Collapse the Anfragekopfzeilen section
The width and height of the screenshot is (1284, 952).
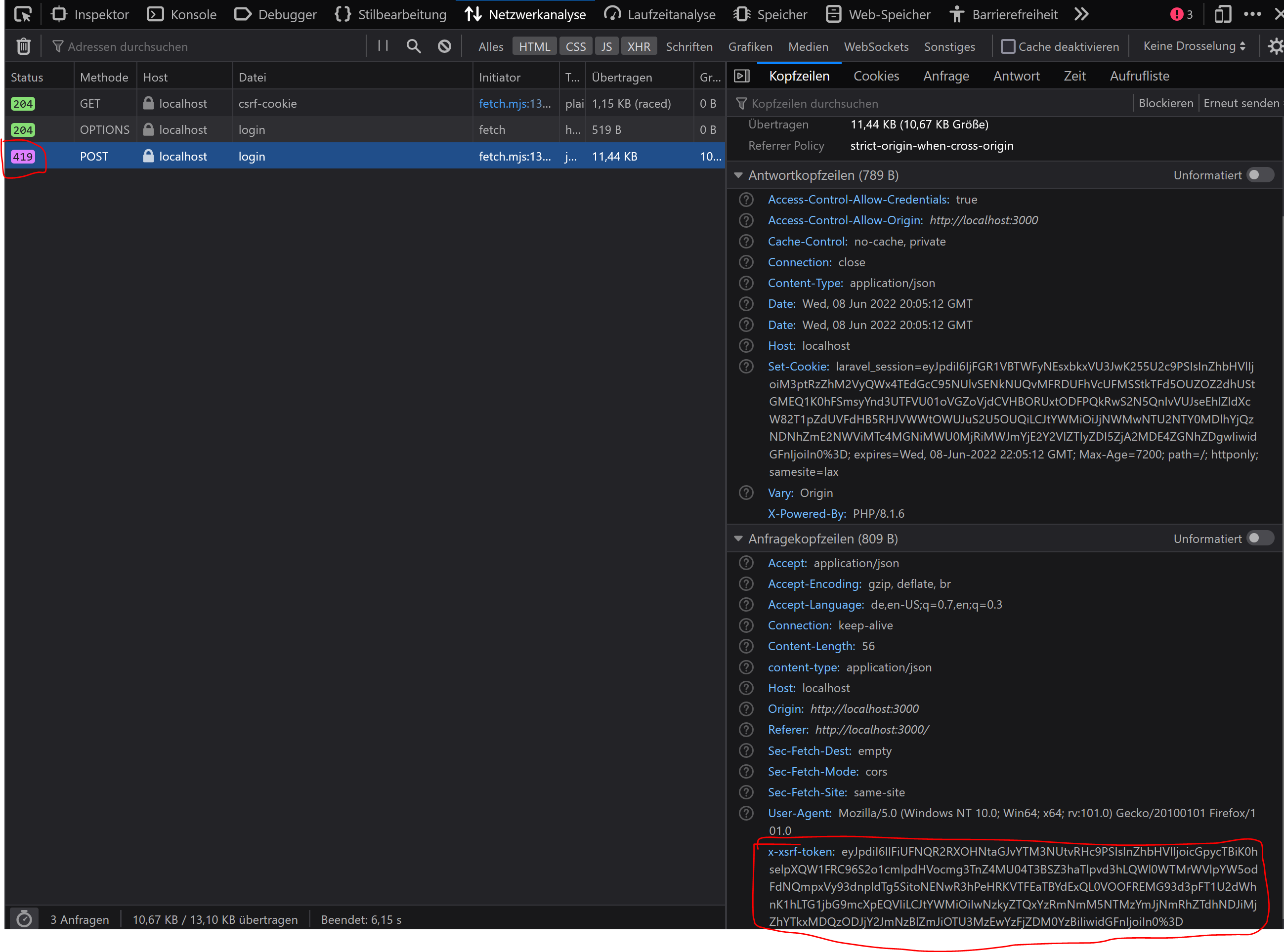click(x=738, y=539)
